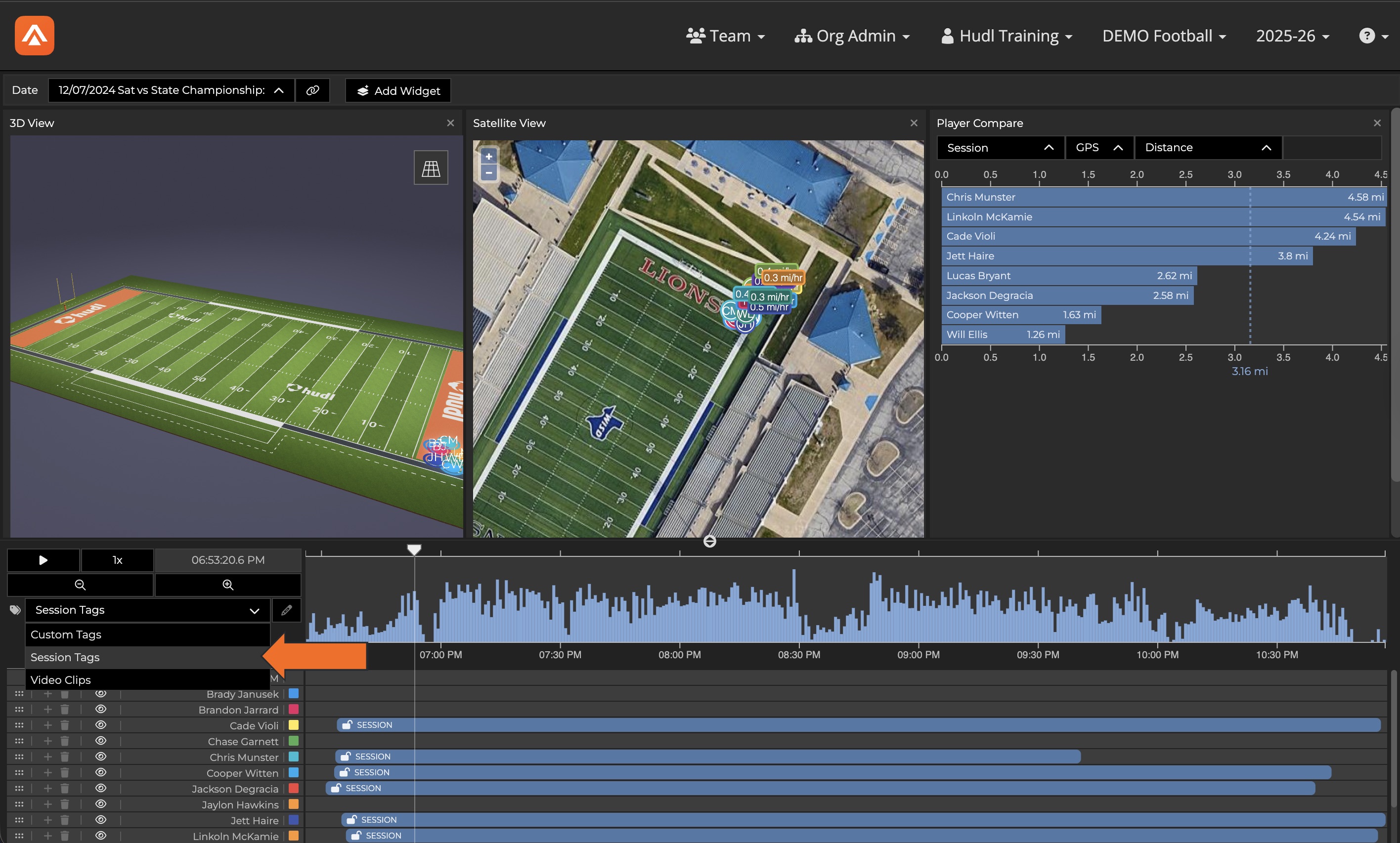Click trash icon for Jett Haire row
The image size is (1400, 843).
64,820
